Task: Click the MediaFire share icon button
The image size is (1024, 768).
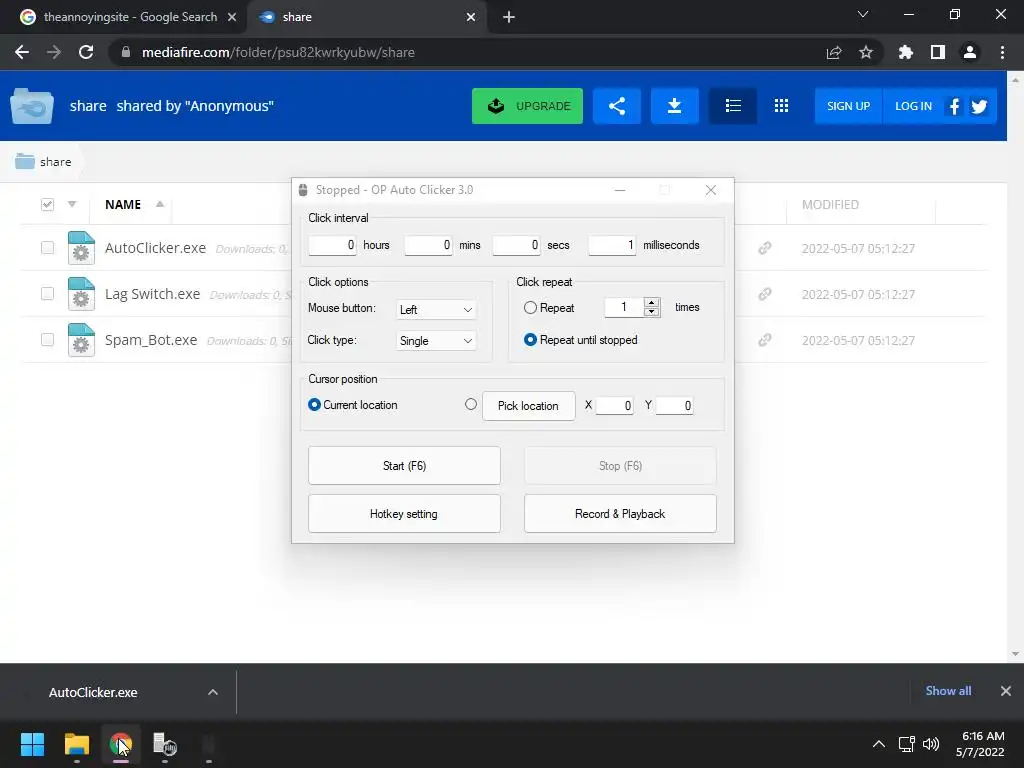Action: point(616,106)
